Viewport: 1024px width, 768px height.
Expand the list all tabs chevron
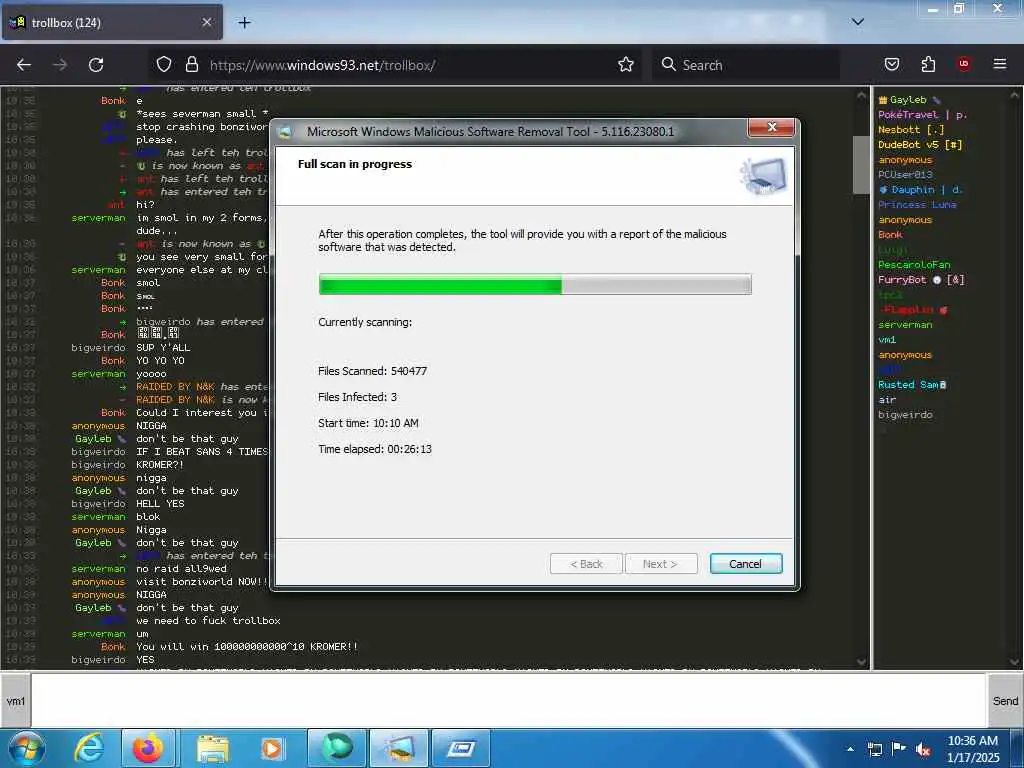point(857,22)
